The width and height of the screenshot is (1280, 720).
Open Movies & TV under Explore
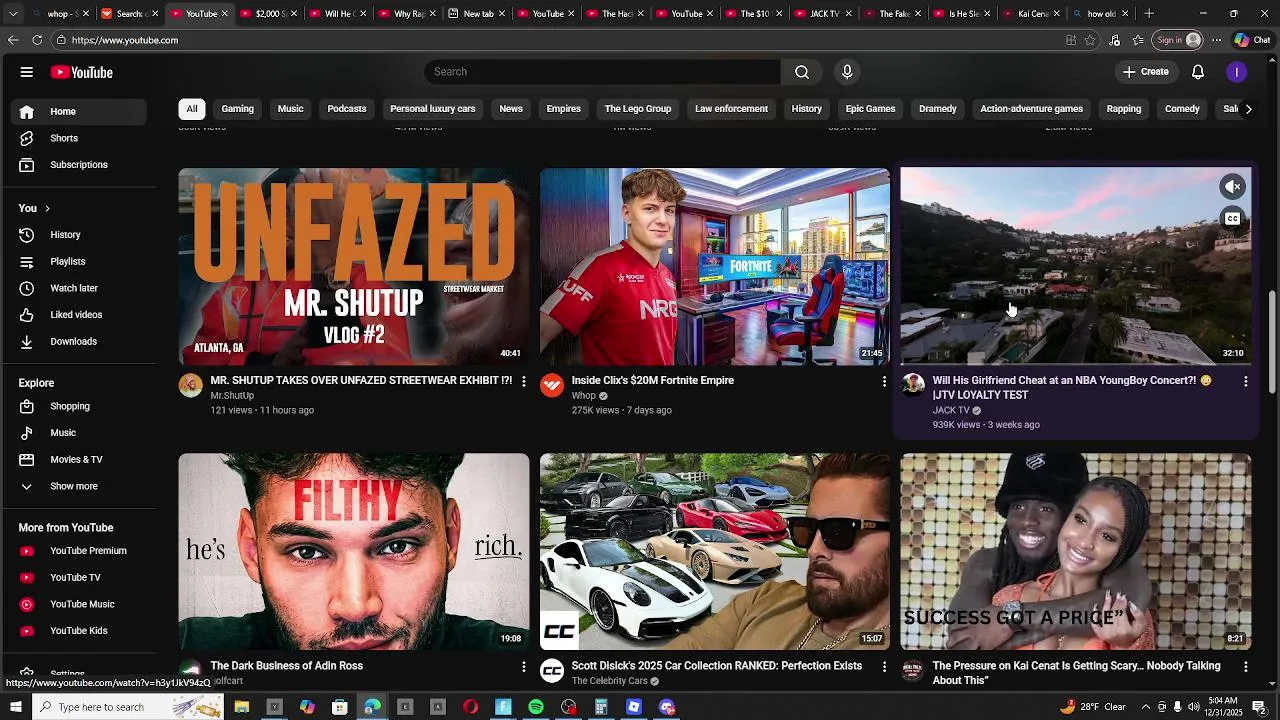click(76, 460)
